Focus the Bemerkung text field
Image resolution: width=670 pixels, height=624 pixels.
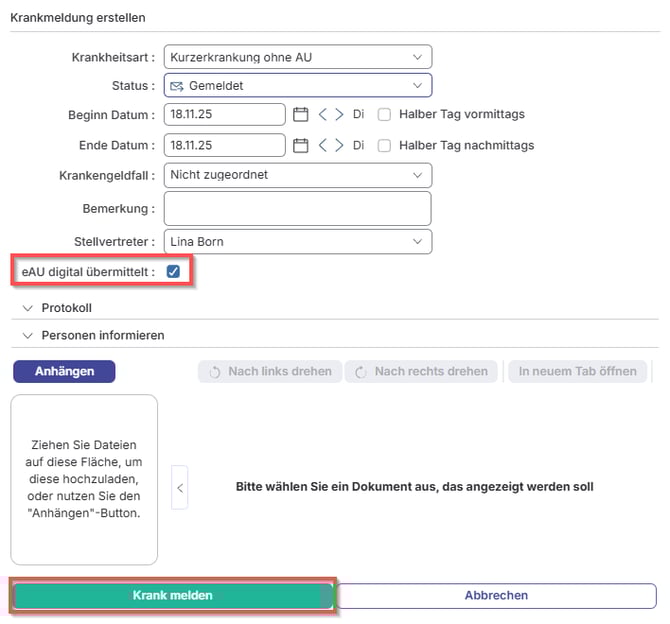click(x=297, y=209)
